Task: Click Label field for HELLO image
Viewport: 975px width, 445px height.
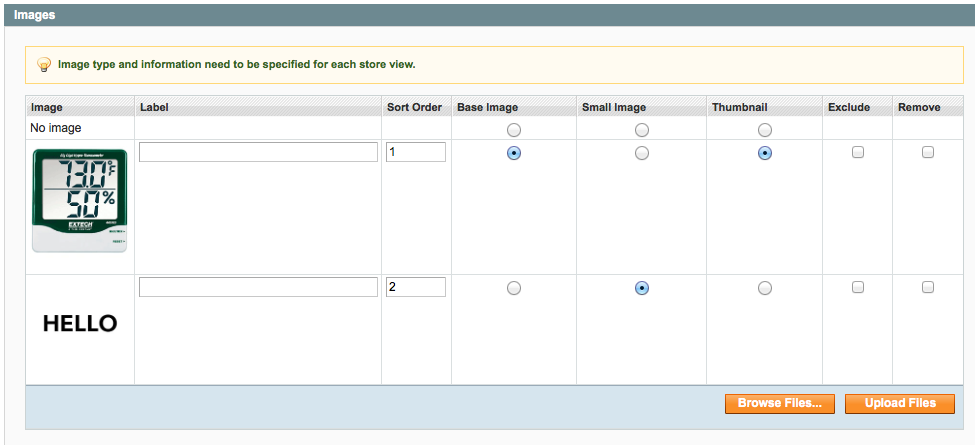Action: point(258,287)
